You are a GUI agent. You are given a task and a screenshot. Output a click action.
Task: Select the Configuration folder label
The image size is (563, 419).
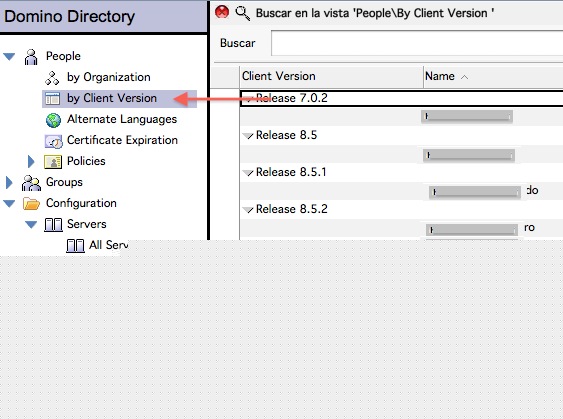coord(81,203)
